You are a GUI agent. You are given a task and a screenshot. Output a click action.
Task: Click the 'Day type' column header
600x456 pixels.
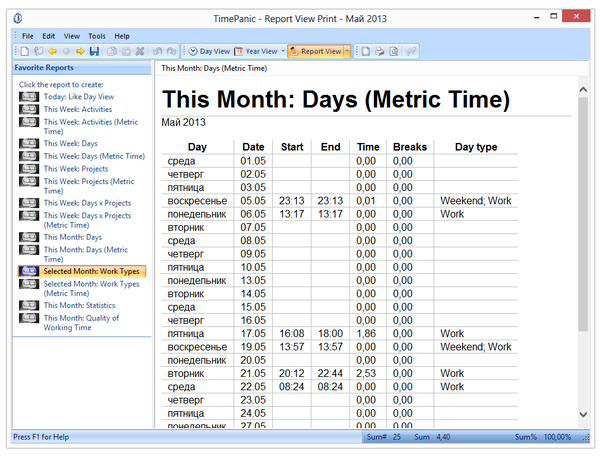click(476, 147)
